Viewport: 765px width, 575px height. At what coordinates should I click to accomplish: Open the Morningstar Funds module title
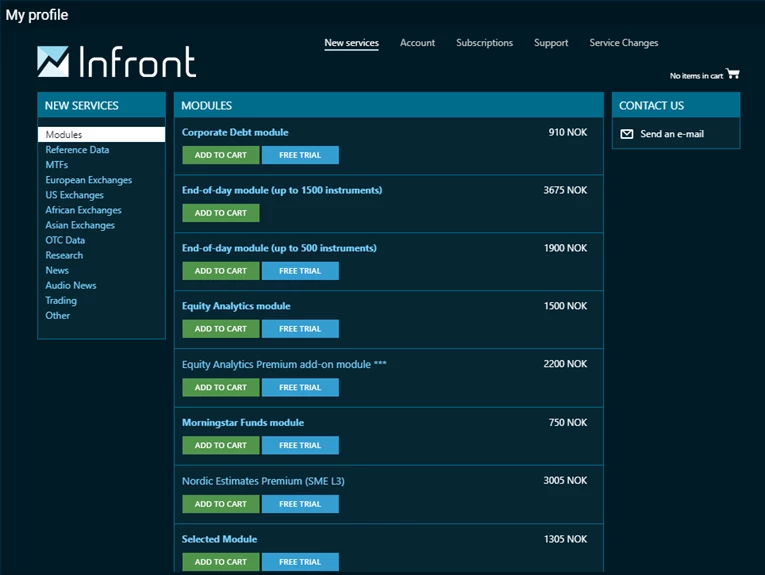(243, 423)
